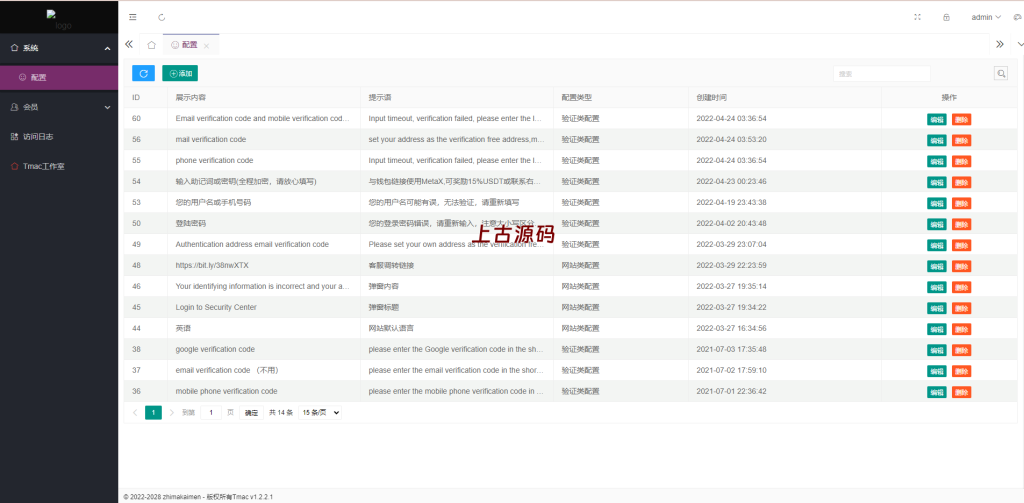The image size is (1024, 503).
Task: Expand the 会员 sidebar menu
Action: (x=59, y=106)
